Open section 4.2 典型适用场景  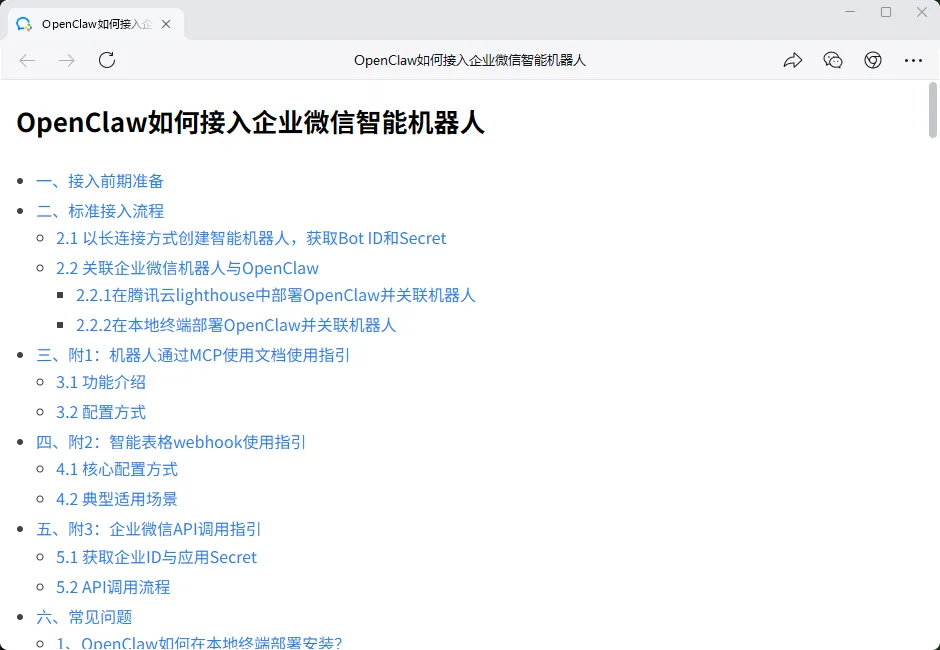click(x=117, y=499)
